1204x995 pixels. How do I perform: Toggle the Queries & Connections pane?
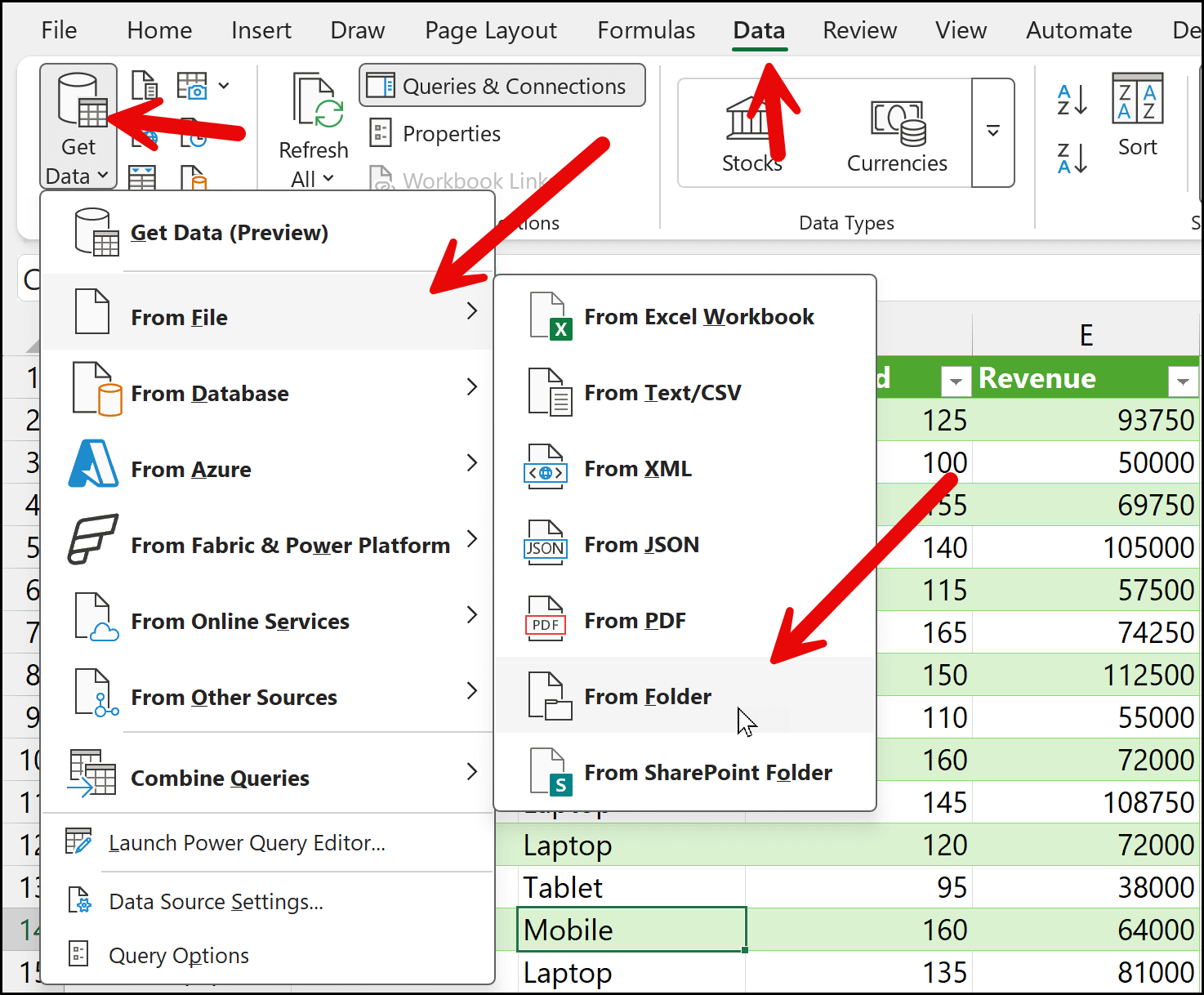[x=502, y=86]
